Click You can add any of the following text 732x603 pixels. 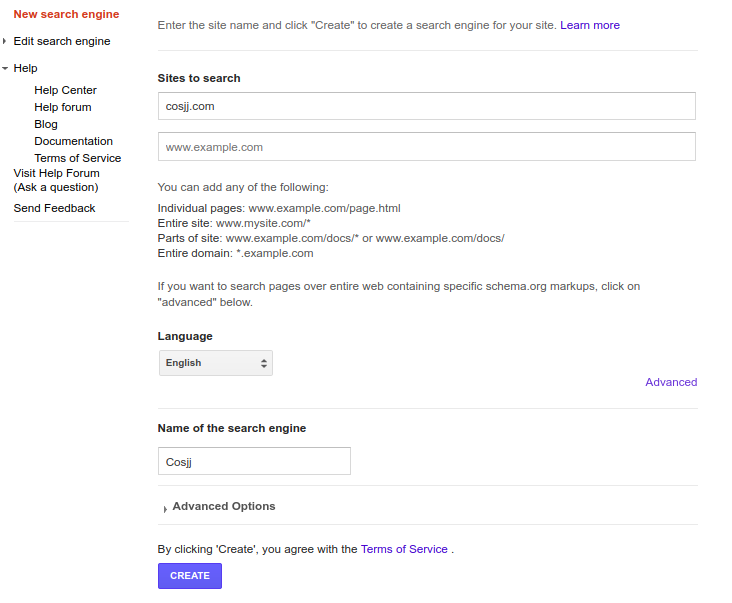click(x=243, y=187)
